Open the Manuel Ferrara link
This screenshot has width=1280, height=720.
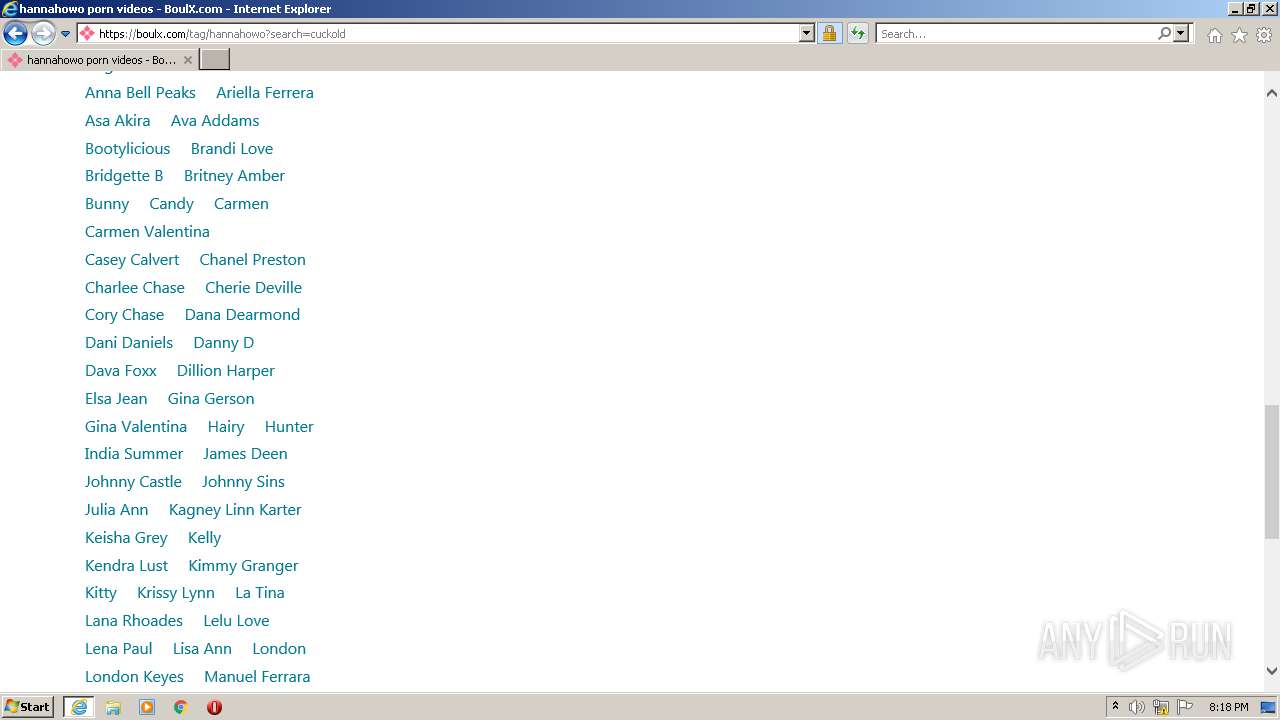tap(257, 676)
